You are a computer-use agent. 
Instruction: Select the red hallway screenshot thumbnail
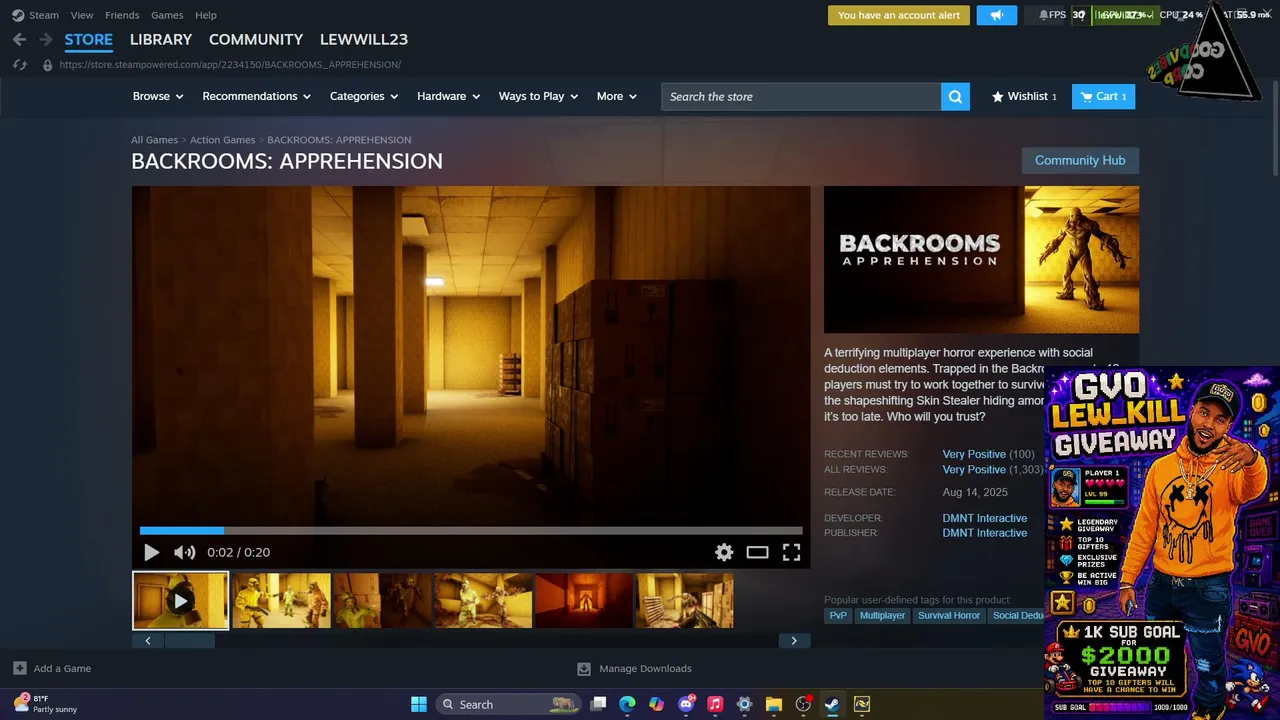[584, 600]
